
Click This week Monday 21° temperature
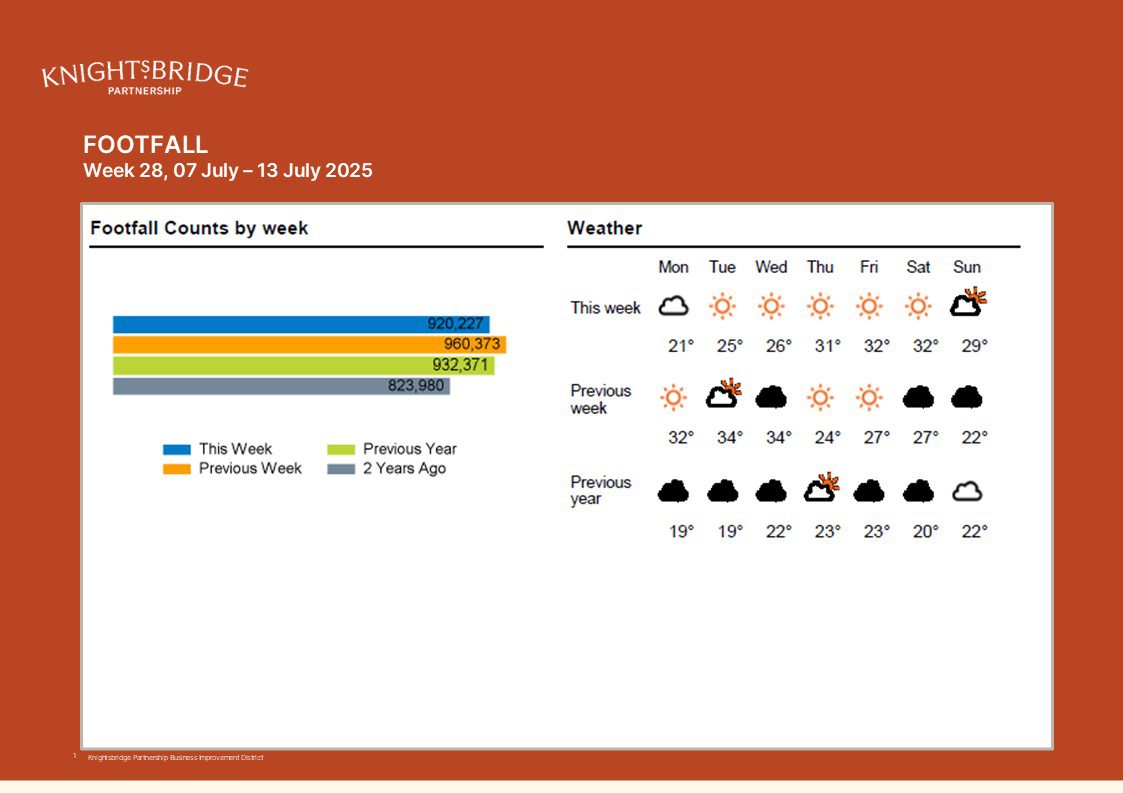pos(680,346)
